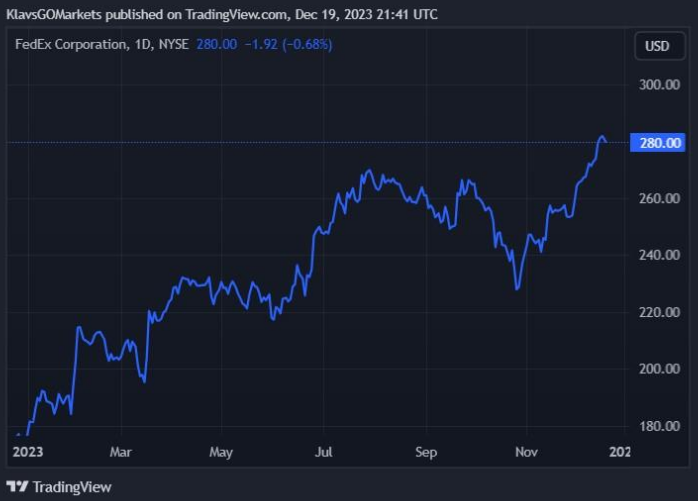Click the KlavsGOMarkets published header text

coord(222,14)
